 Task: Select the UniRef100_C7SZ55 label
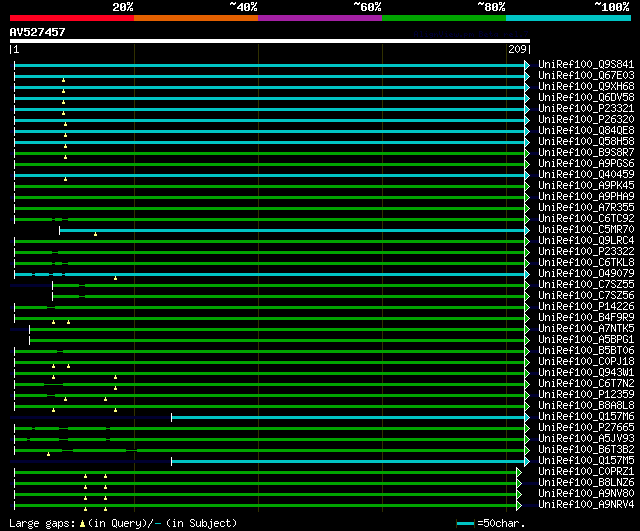tap(586, 284)
